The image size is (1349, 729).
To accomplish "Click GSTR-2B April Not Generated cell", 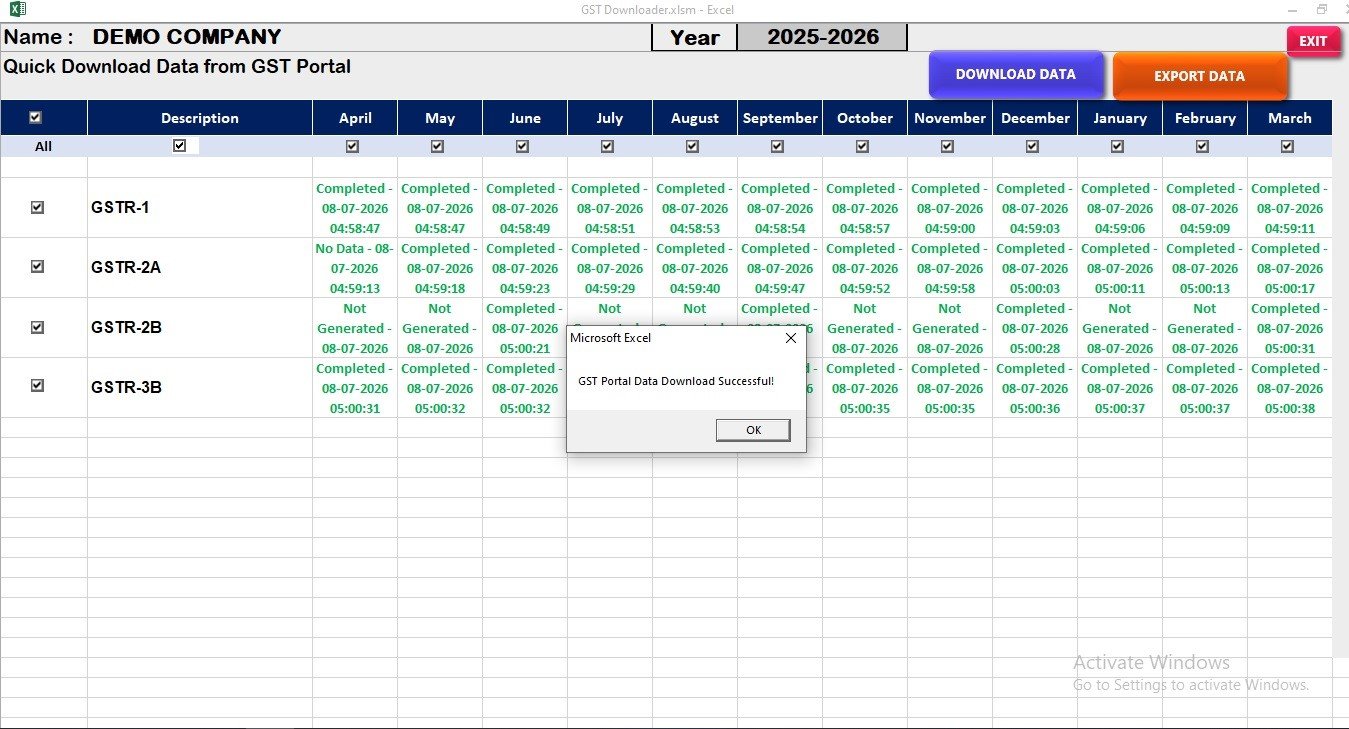I will pyautogui.click(x=355, y=328).
